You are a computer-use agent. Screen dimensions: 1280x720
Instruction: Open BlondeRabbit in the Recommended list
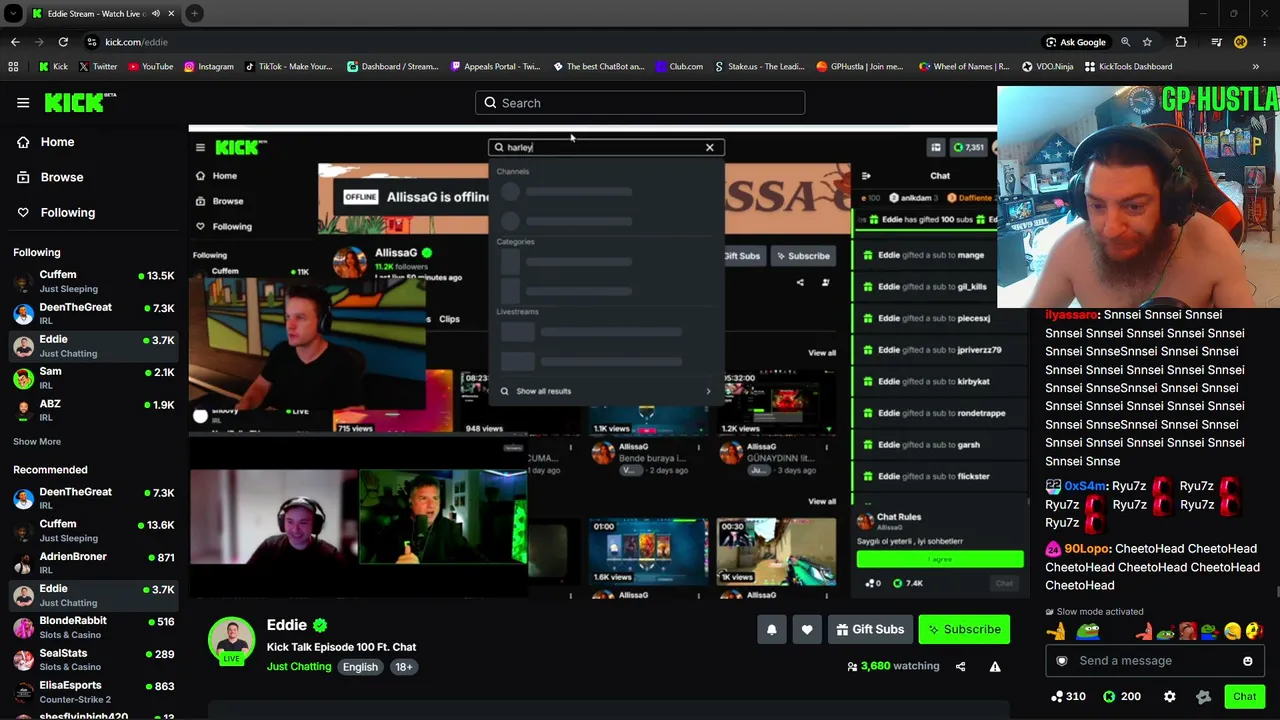coord(94,627)
